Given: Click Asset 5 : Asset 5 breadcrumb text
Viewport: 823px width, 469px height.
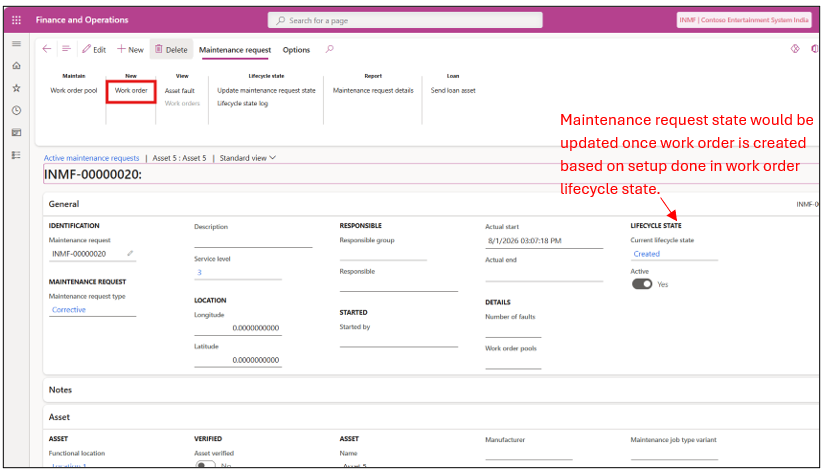Looking at the screenshot, I should click(x=180, y=158).
